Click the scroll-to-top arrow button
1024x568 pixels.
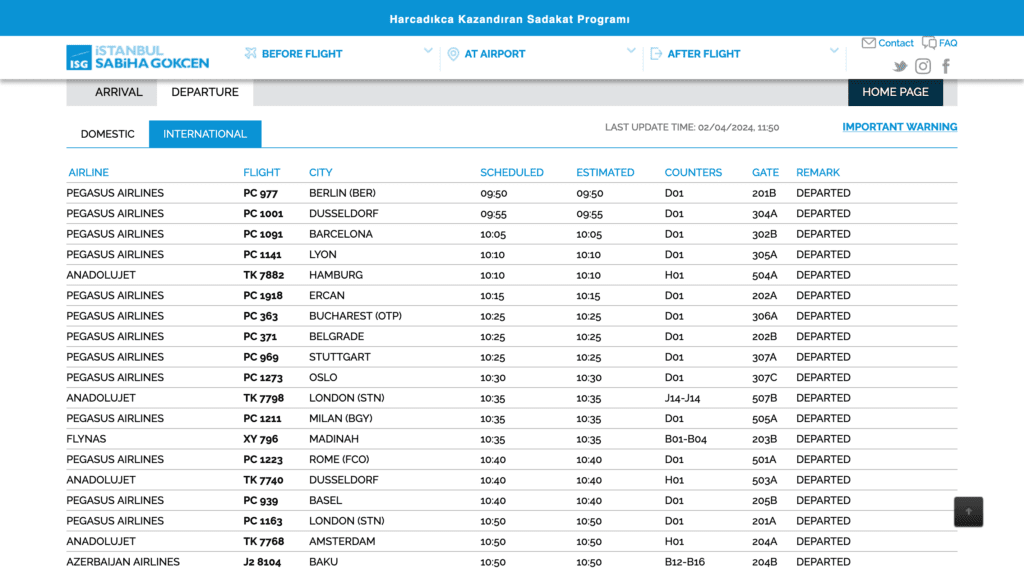968,512
